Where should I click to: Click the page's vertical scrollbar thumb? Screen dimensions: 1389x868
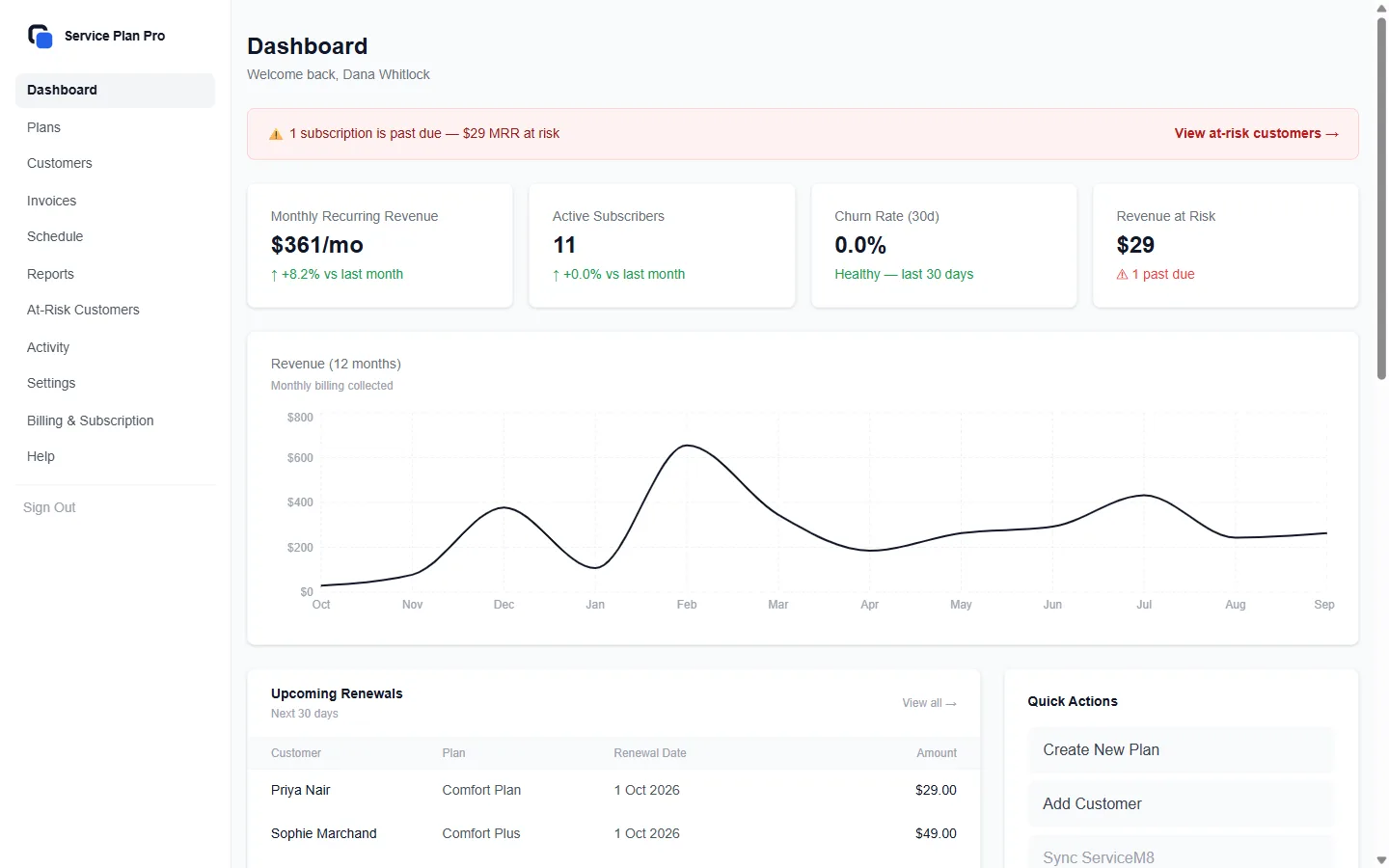(1381, 198)
